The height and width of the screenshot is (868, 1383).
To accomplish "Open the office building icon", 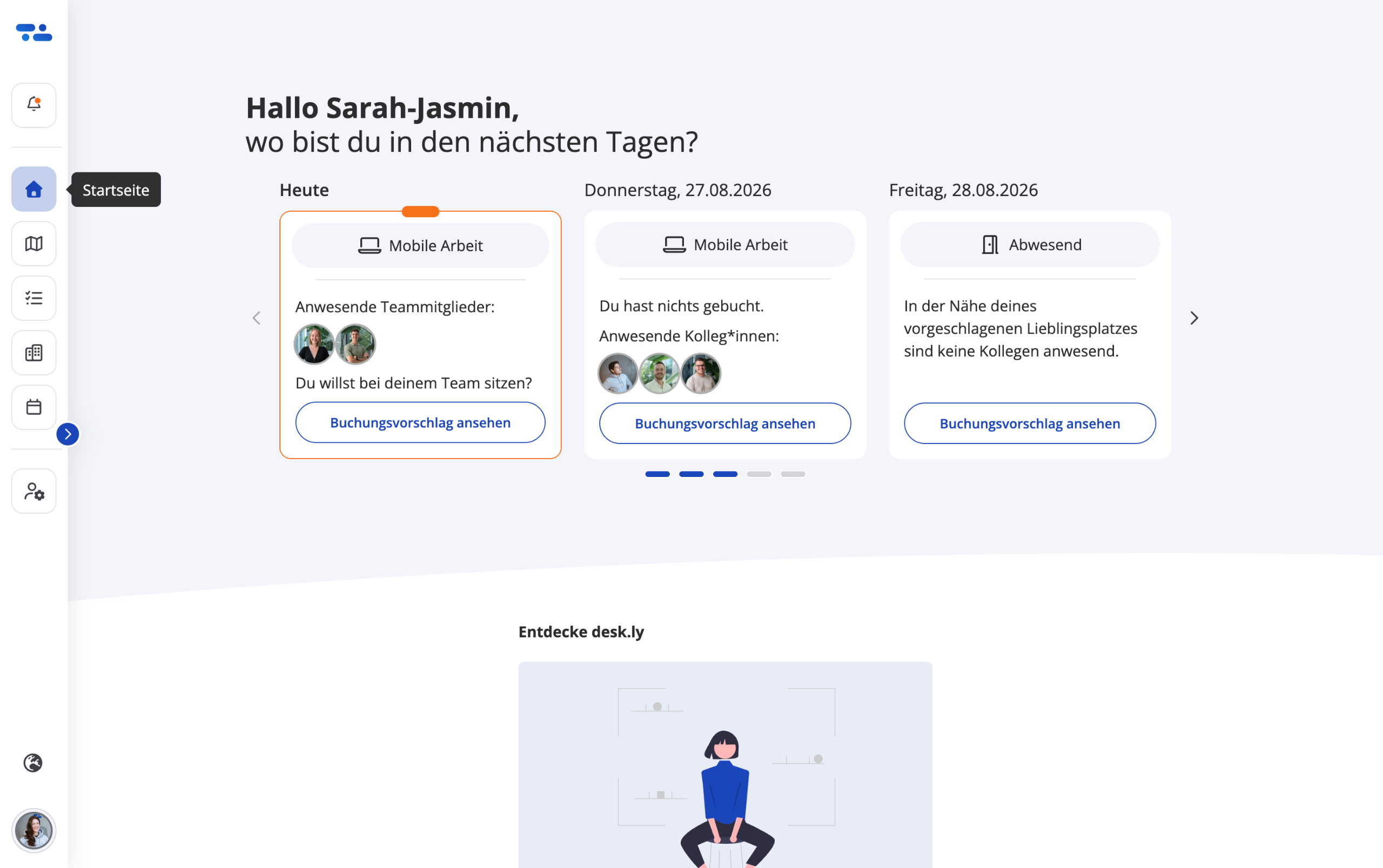I will pyautogui.click(x=34, y=353).
